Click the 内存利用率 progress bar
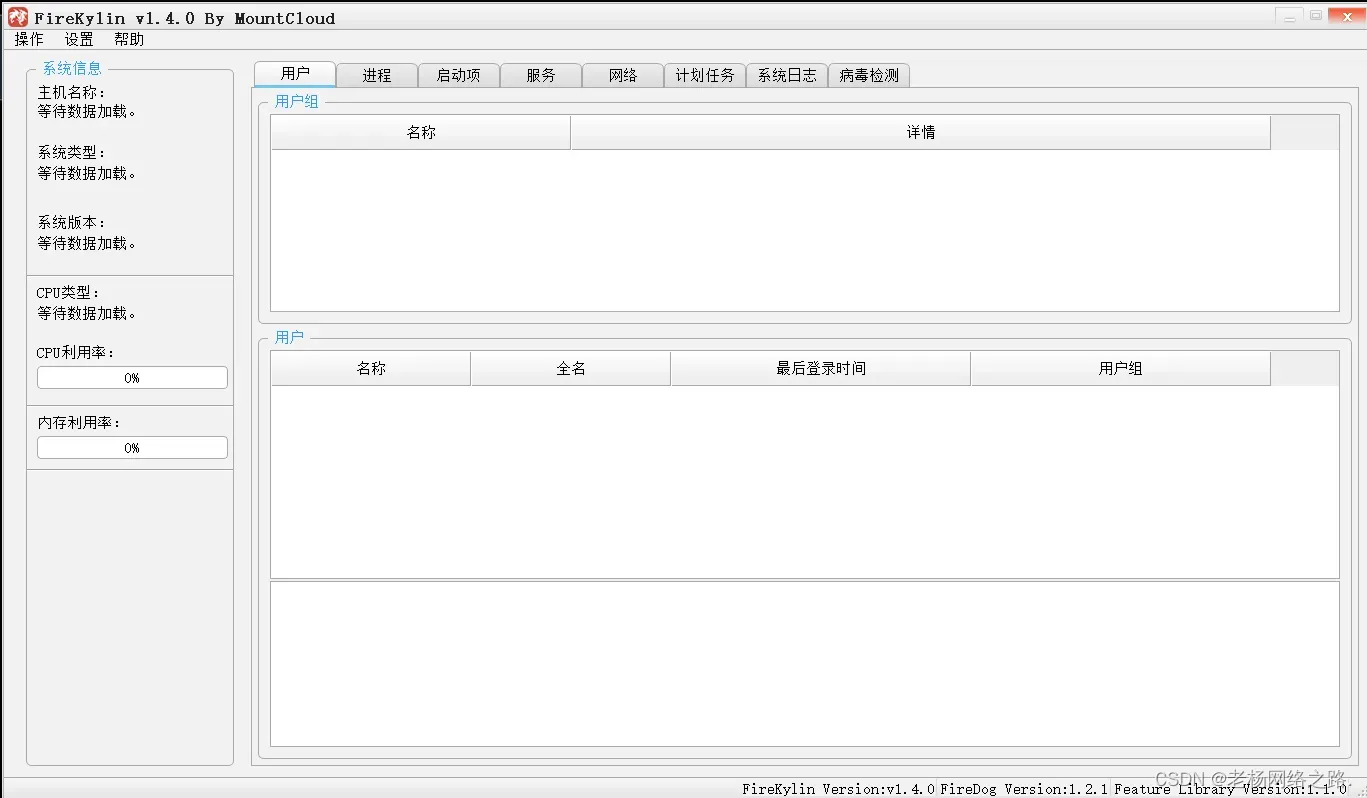The height and width of the screenshot is (798, 1367). coord(132,448)
